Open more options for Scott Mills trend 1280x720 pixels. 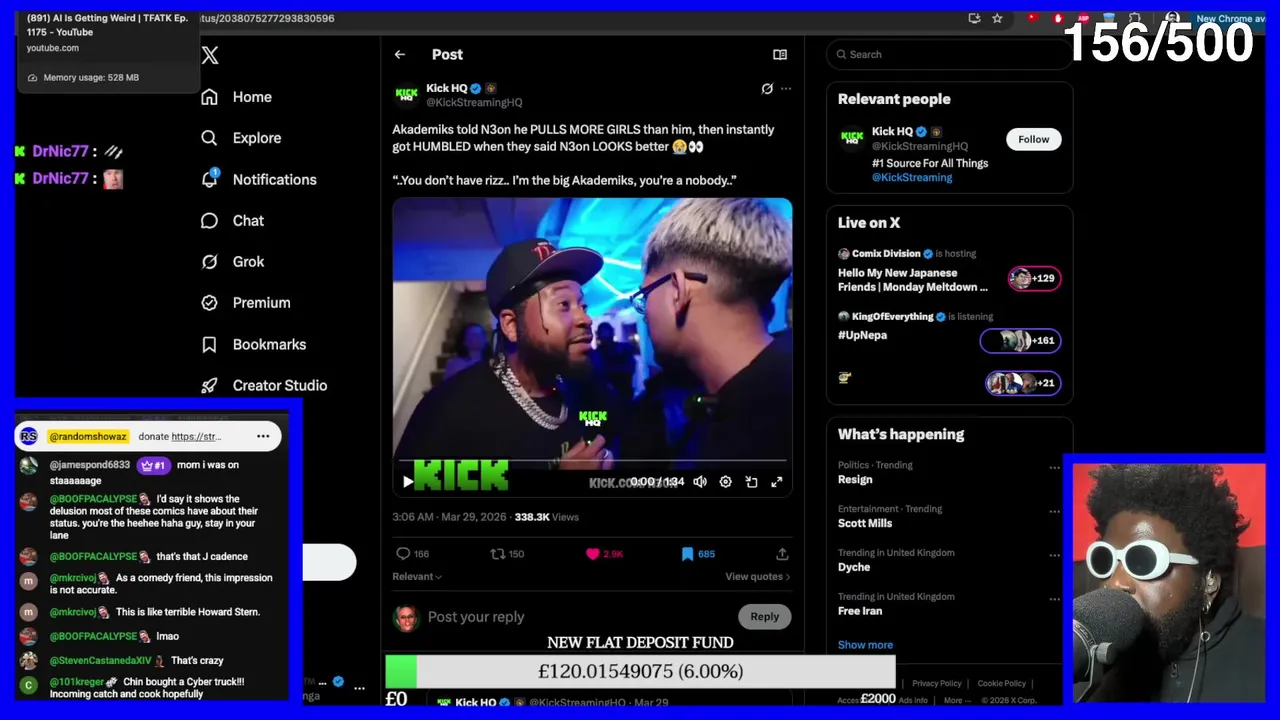(1054, 511)
